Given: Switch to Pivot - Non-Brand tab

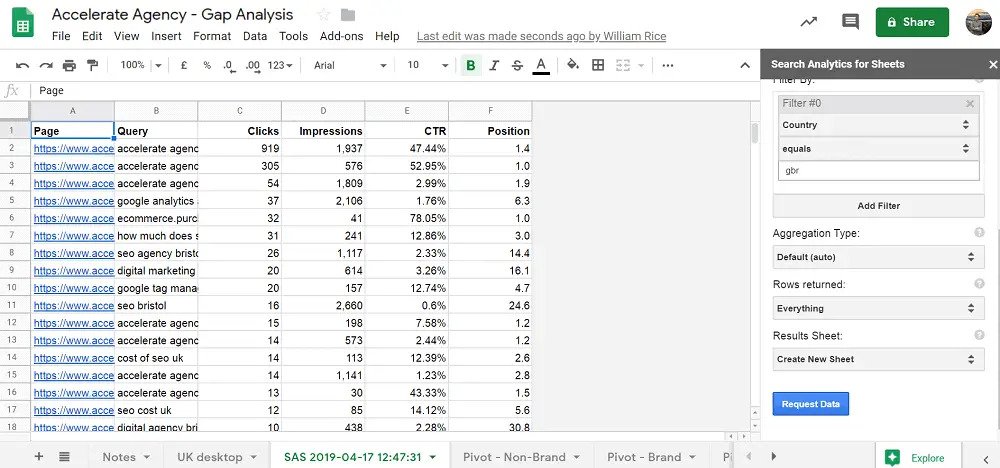Looking at the screenshot, I should point(522,457).
